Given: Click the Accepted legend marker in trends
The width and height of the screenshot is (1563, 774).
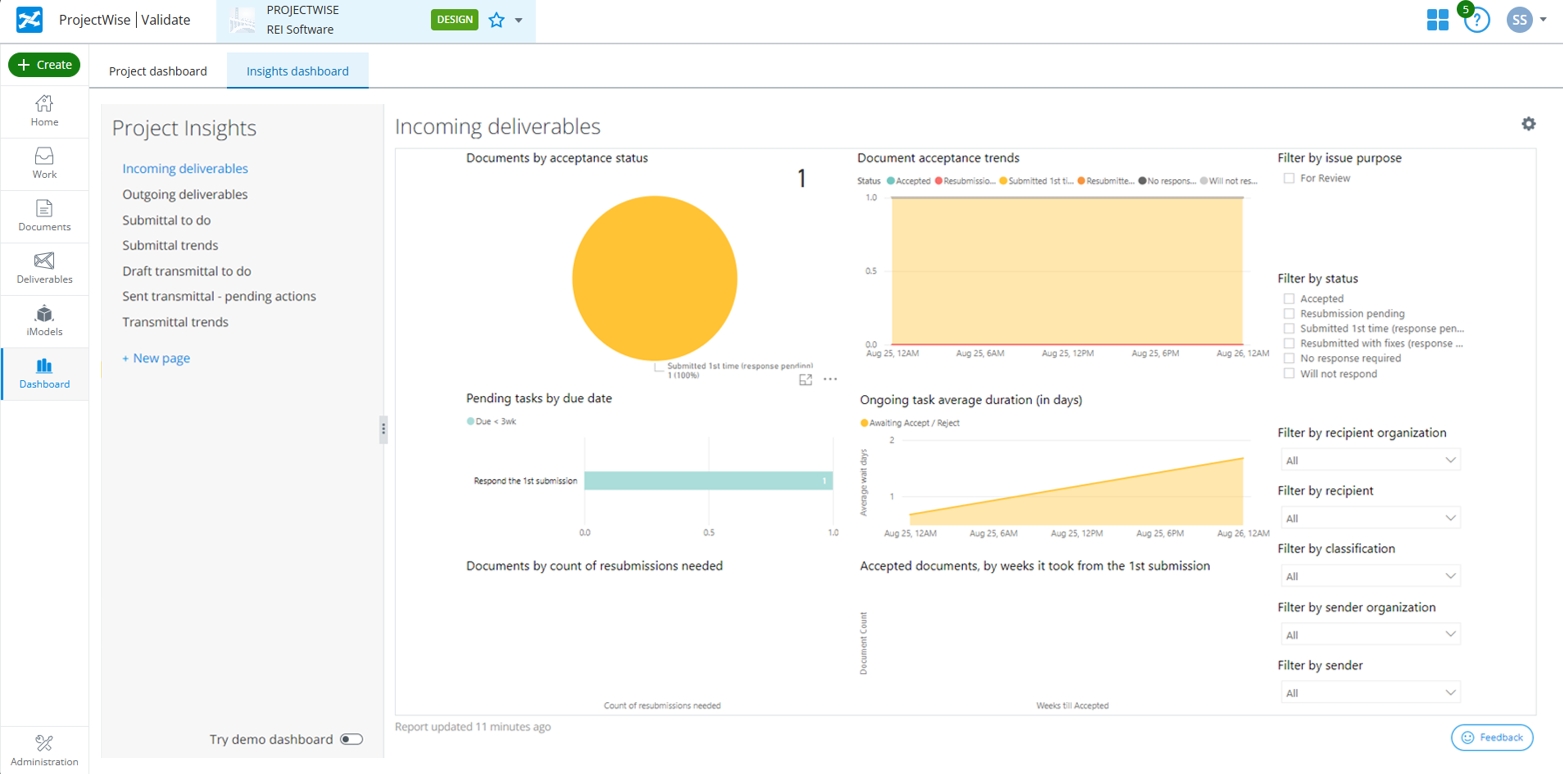Looking at the screenshot, I should pos(890,181).
